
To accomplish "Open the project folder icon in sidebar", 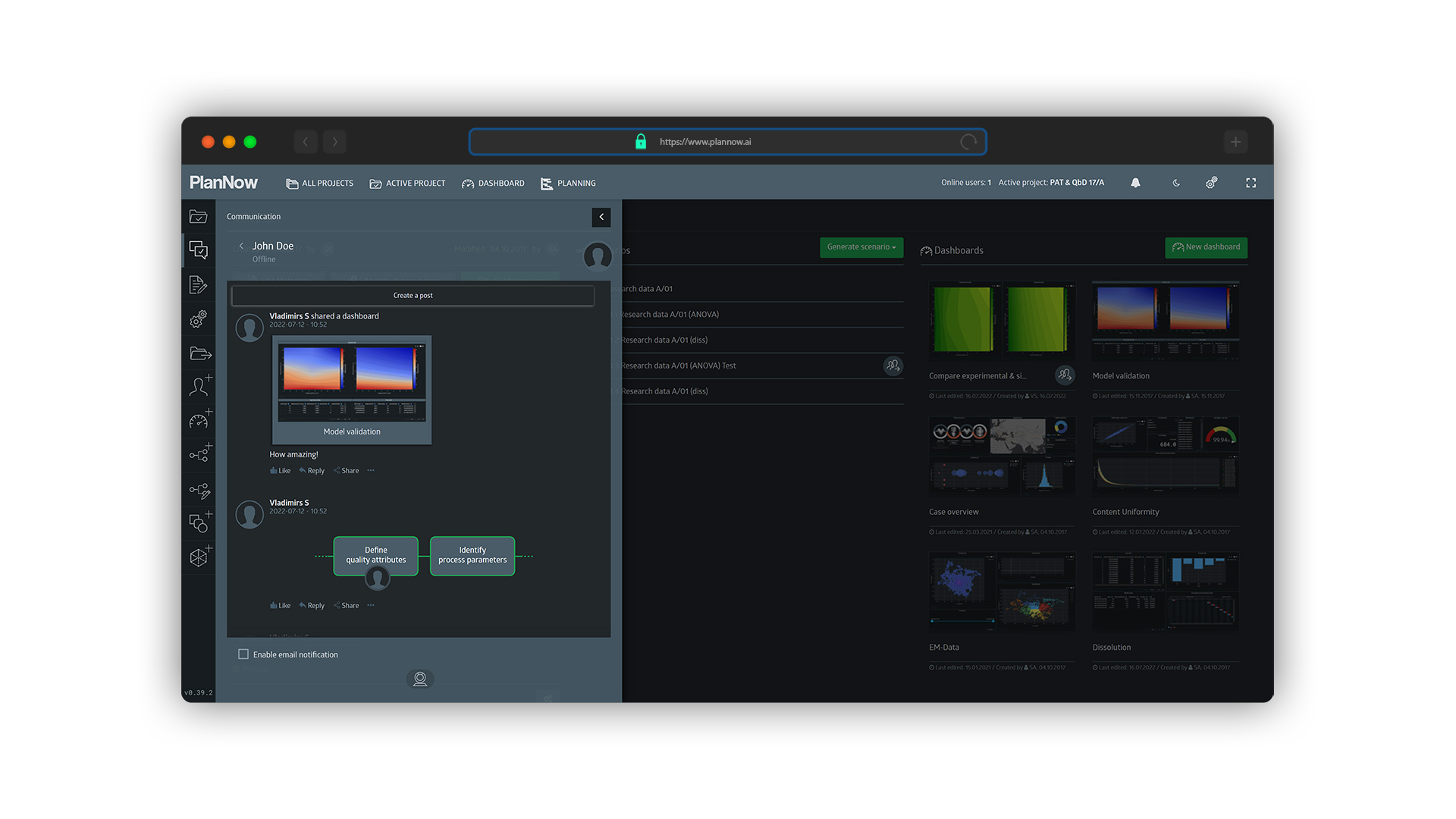I will click(x=199, y=217).
